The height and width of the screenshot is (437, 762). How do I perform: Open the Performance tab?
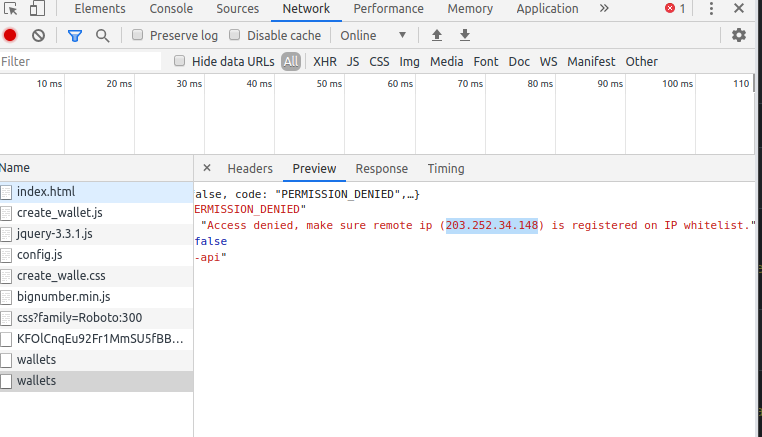388,9
